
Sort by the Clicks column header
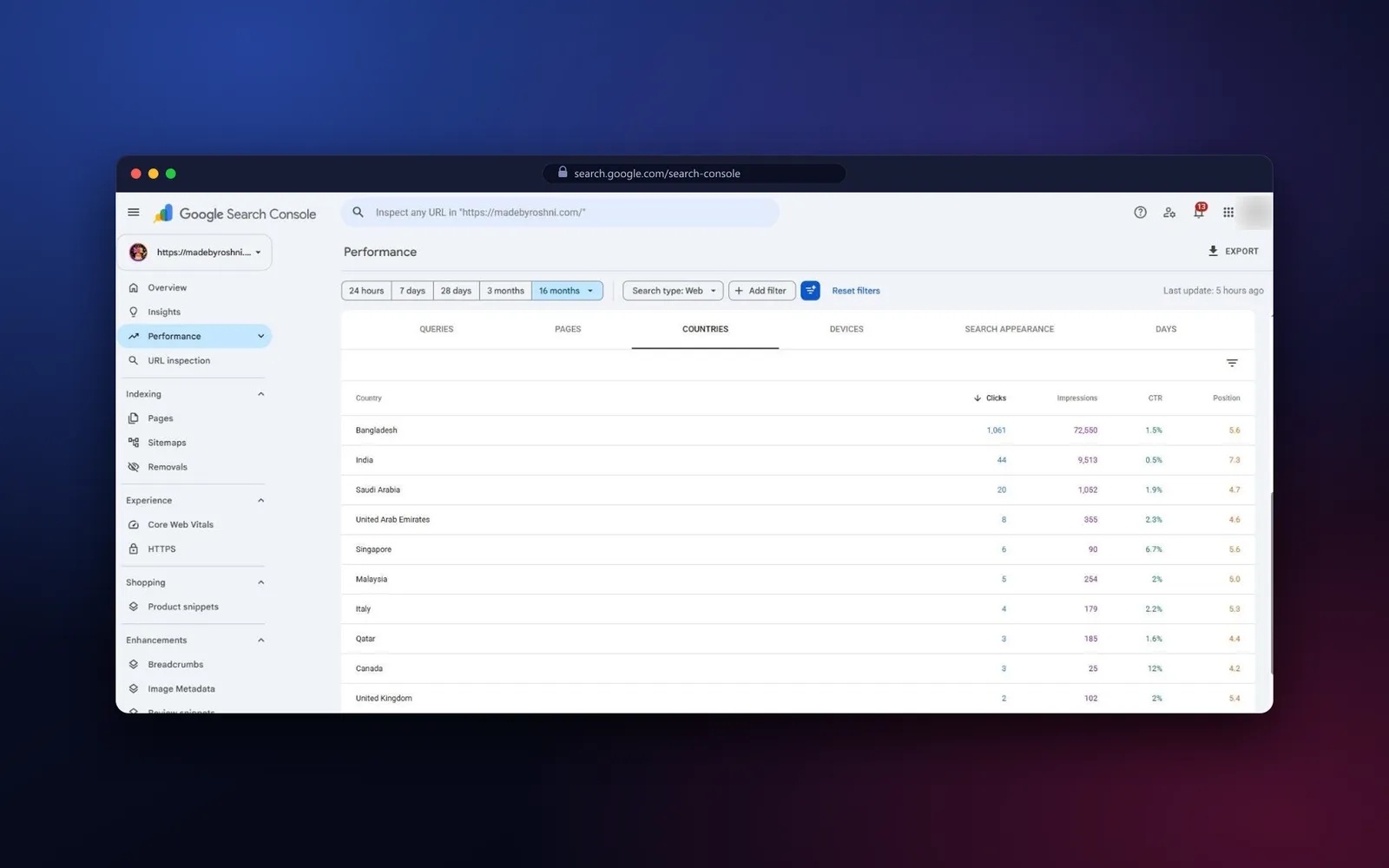[x=990, y=398]
